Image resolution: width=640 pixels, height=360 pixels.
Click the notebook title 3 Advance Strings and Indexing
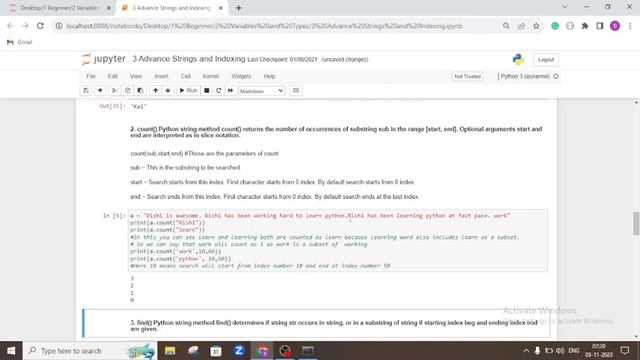tap(189, 59)
